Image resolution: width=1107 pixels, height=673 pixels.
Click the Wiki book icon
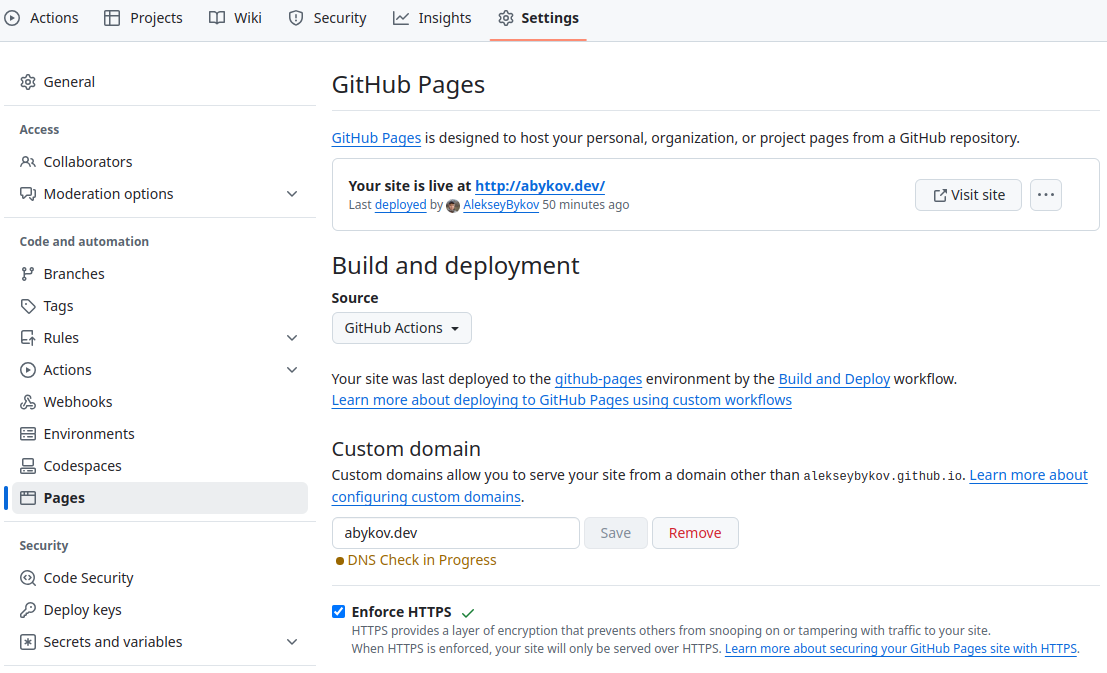click(x=217, y=18)
